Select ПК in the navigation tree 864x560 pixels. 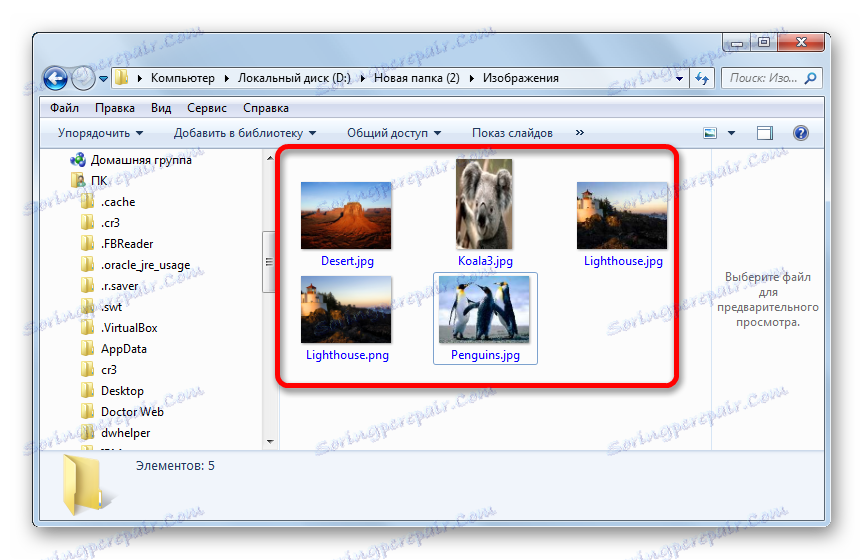[99, 181]
